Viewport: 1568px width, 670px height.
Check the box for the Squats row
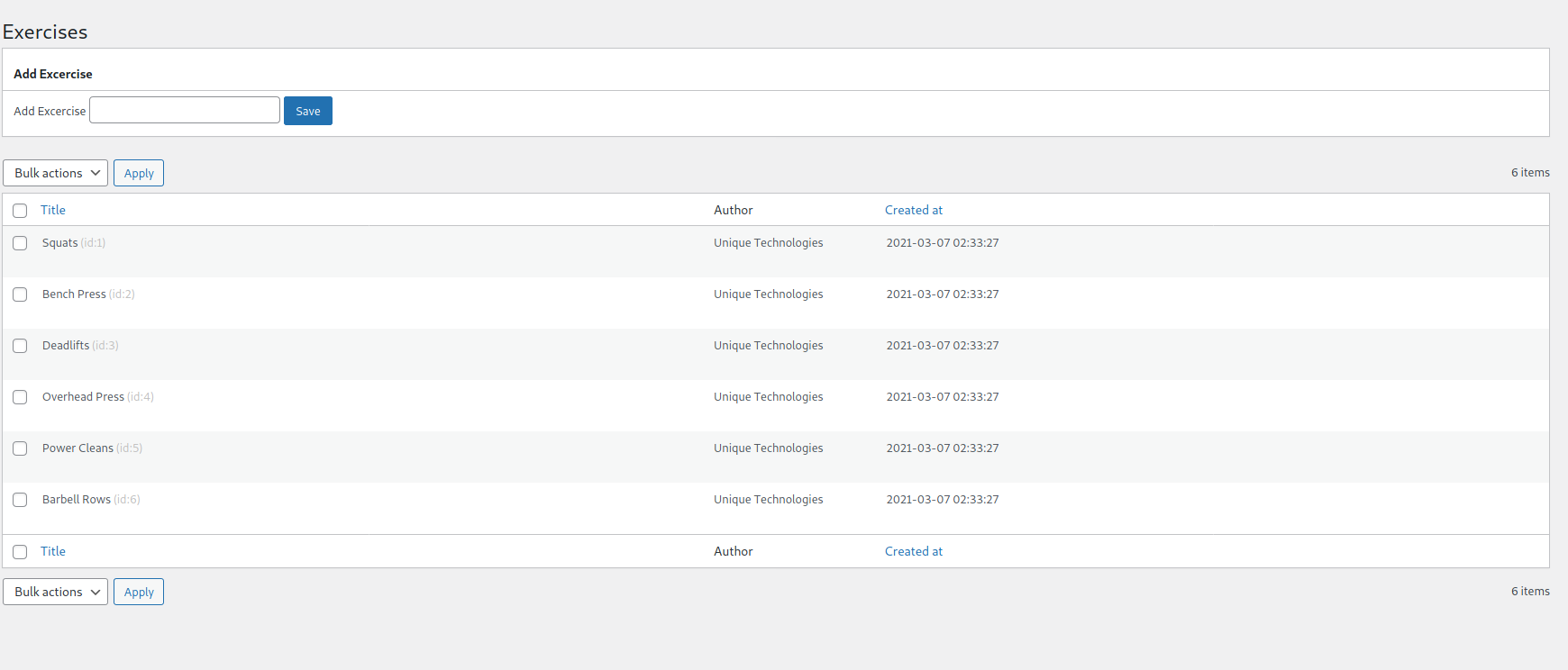(20, 243)
